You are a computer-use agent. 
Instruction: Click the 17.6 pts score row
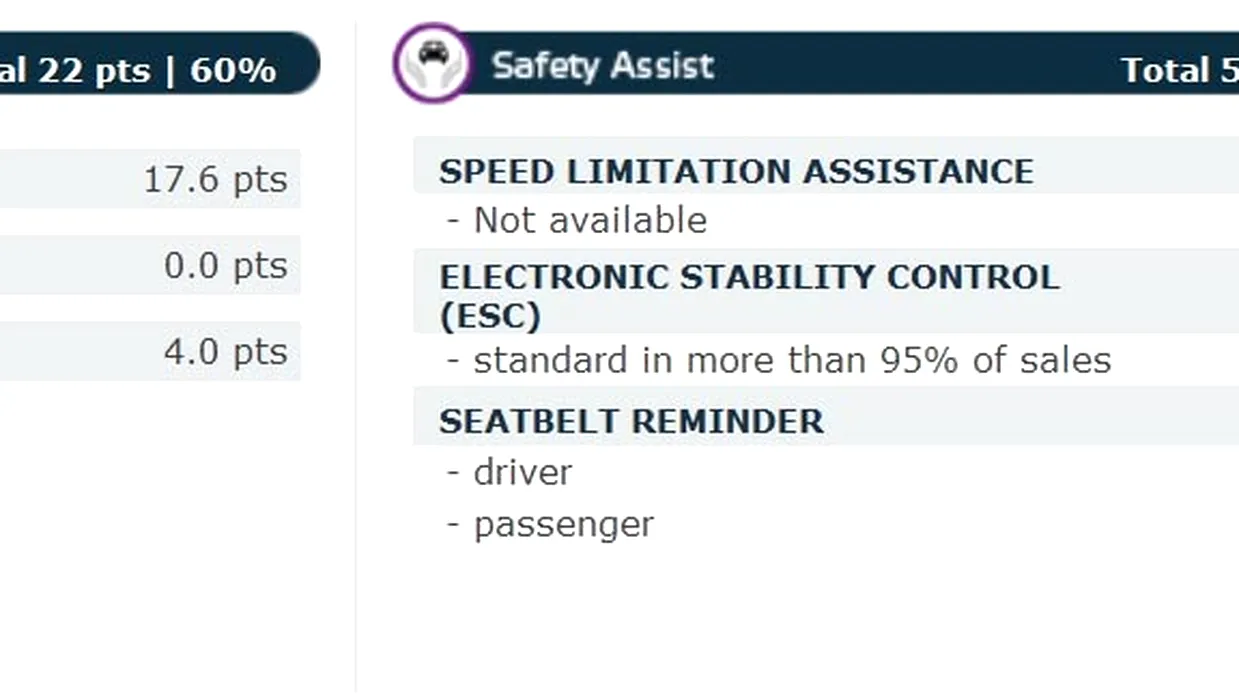150,180
